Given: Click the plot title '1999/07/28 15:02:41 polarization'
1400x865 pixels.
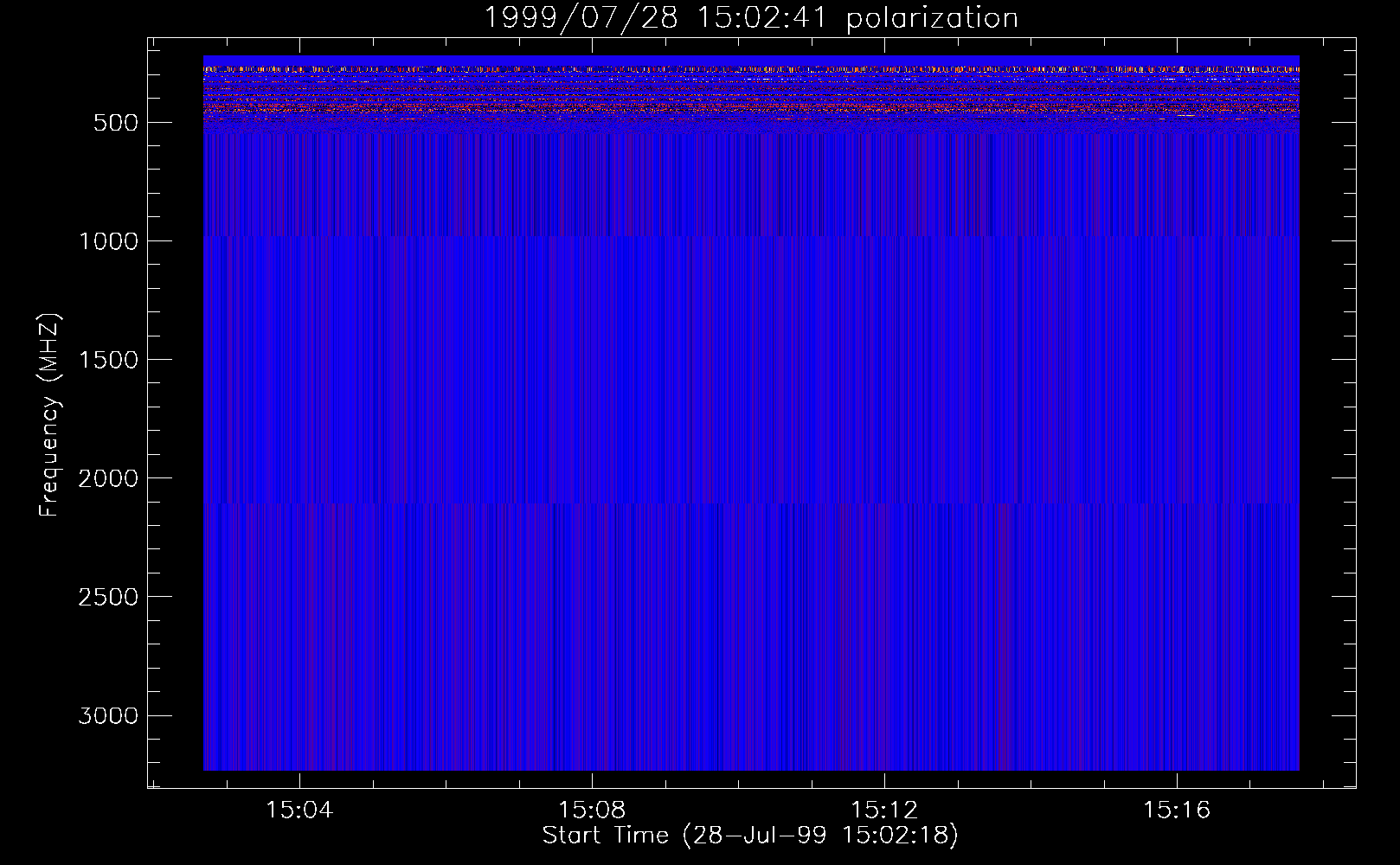Looking at the screenshot, I should 750,17.
